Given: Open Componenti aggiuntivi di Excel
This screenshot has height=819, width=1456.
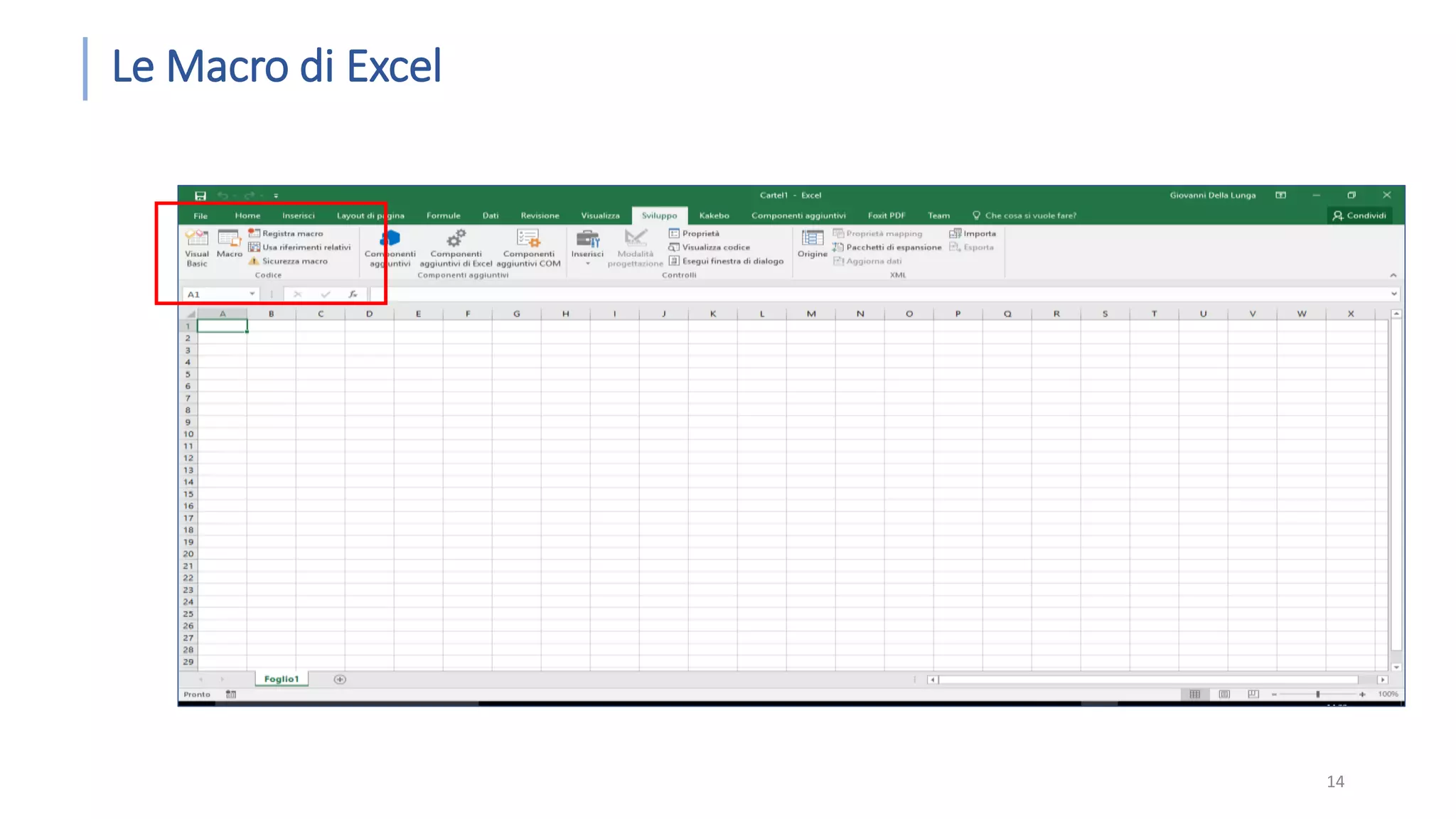Looking at the screenshot, I should 456,247.
